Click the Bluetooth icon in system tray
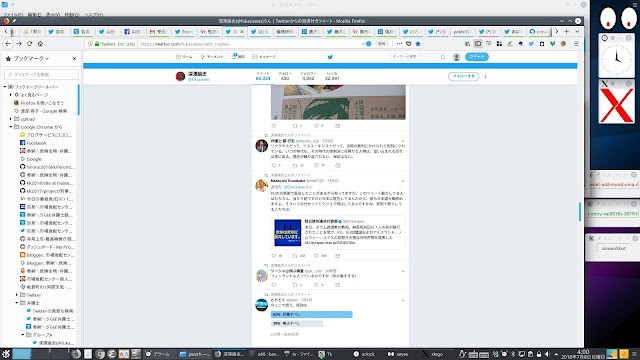Image resolution: width=640 pixels, height=360 pixels. click(513, 354)
